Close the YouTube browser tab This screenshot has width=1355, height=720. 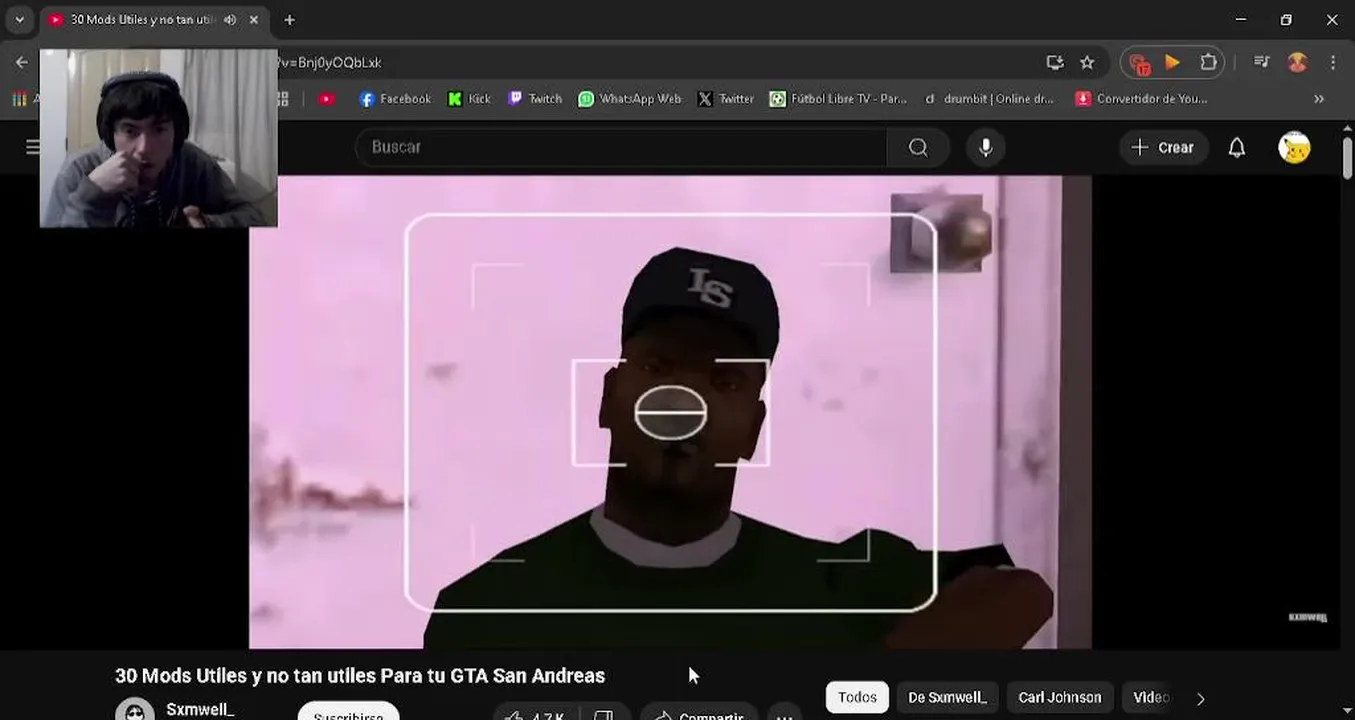[254, 20]
